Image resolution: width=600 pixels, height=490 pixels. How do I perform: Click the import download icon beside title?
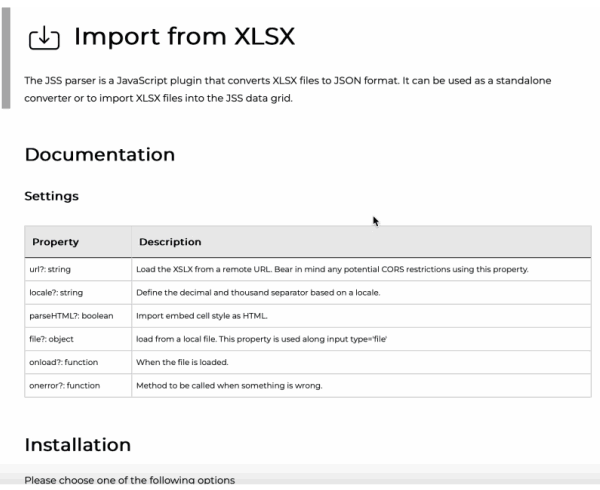tap(44, 38)
